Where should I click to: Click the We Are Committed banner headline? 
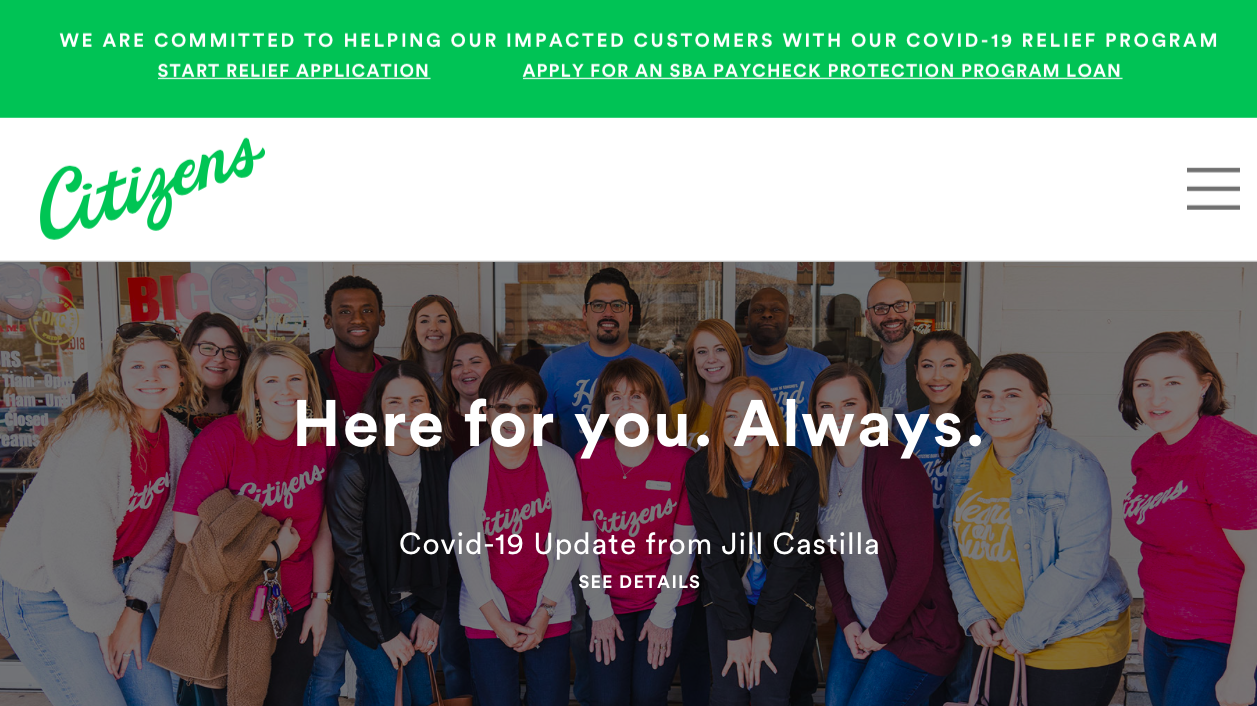[640, 41]
